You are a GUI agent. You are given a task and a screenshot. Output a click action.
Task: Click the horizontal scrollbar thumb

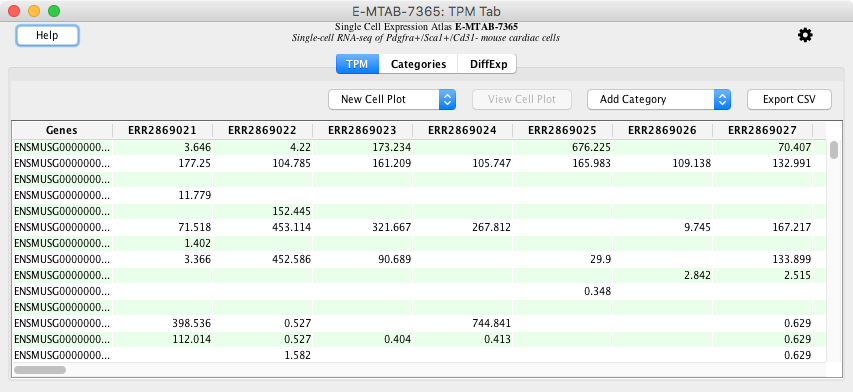point(40,370)
